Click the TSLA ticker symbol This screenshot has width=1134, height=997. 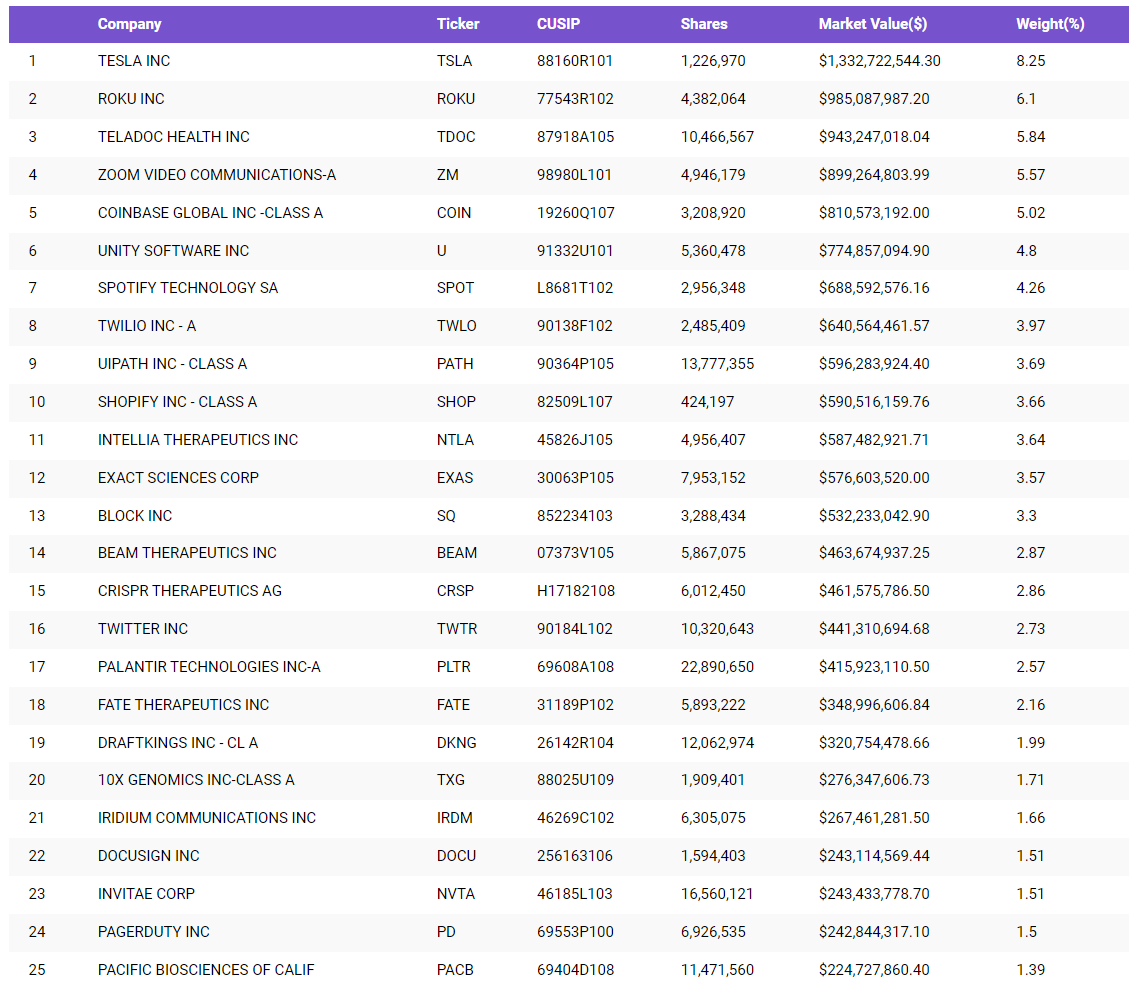(x=454, y=61)
